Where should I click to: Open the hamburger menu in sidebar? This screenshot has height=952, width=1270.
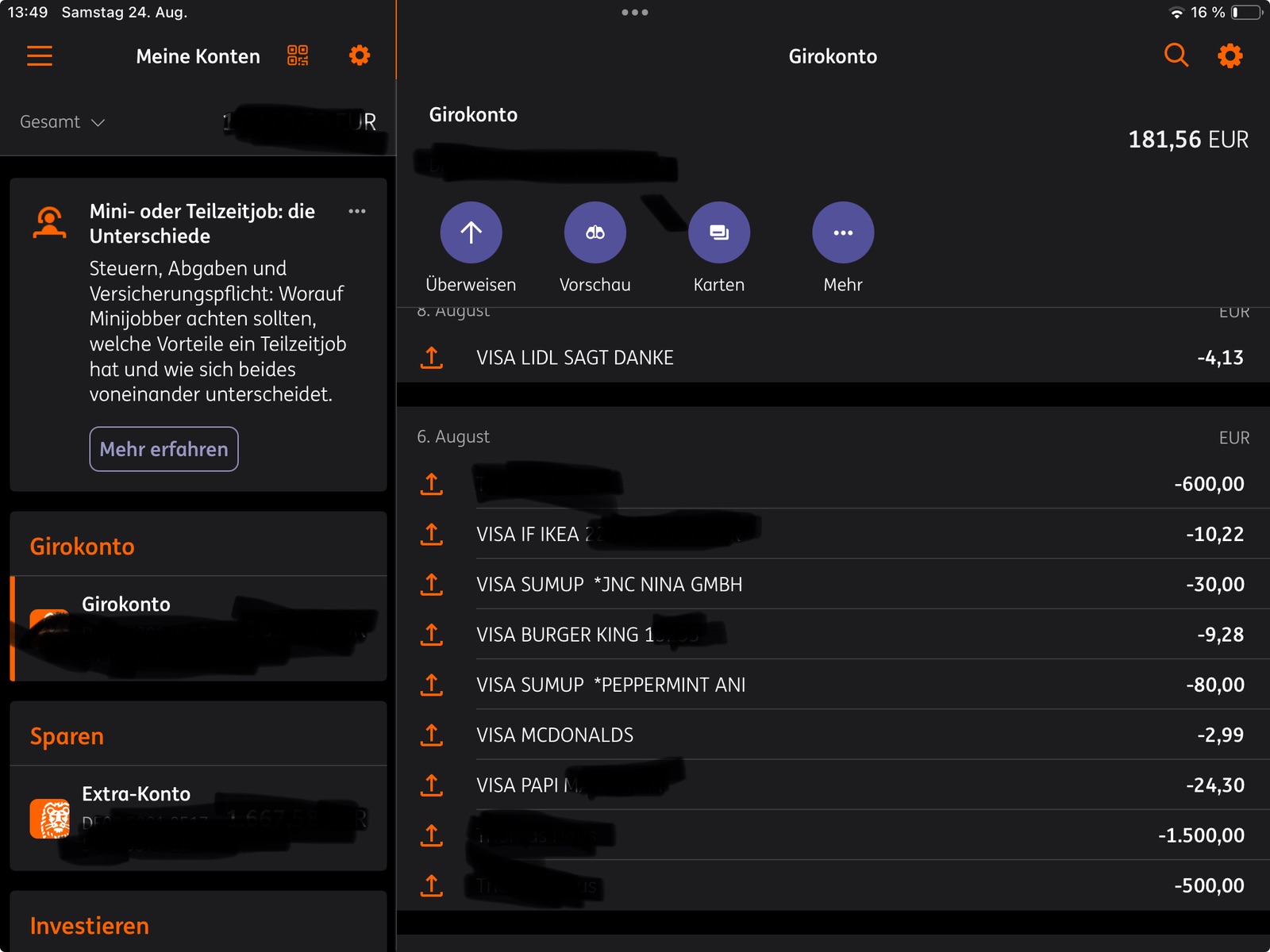pyautogui.click(x=40, y=56)
